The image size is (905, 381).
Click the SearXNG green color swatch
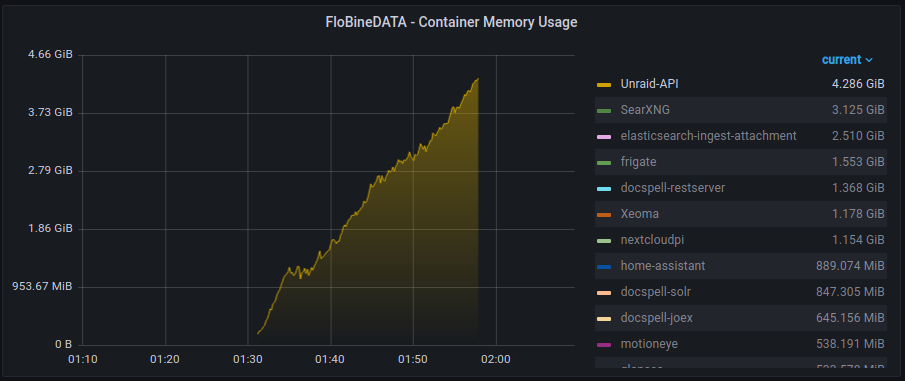(604, 111)
